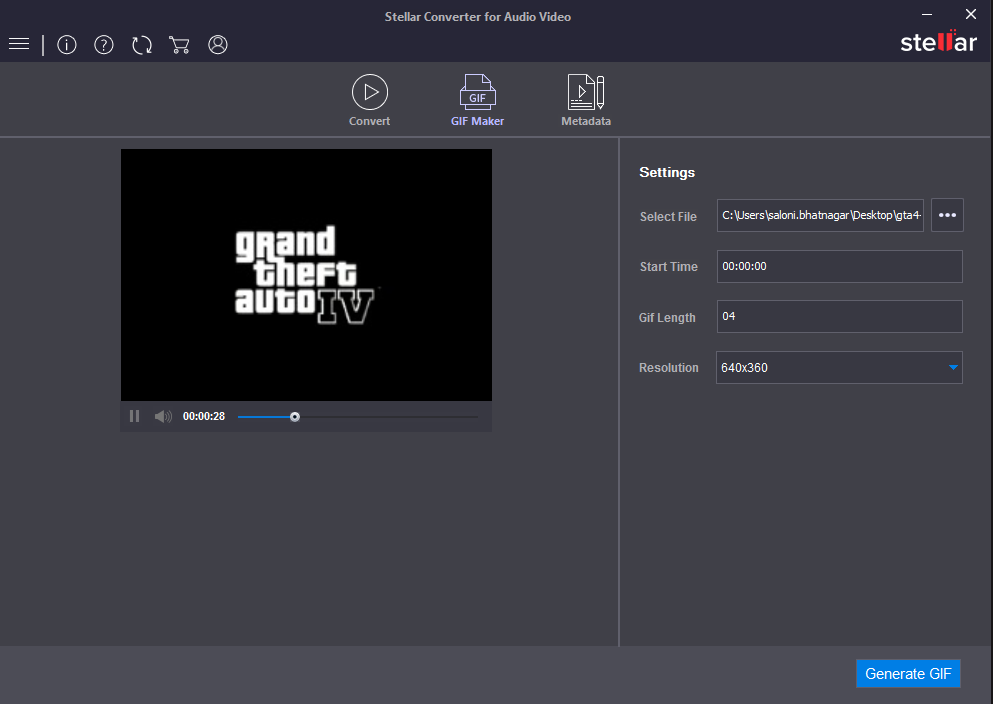Click the 00:00:28 playback time
The width and height of the screenshot is (993, 704).
[204, 416]
